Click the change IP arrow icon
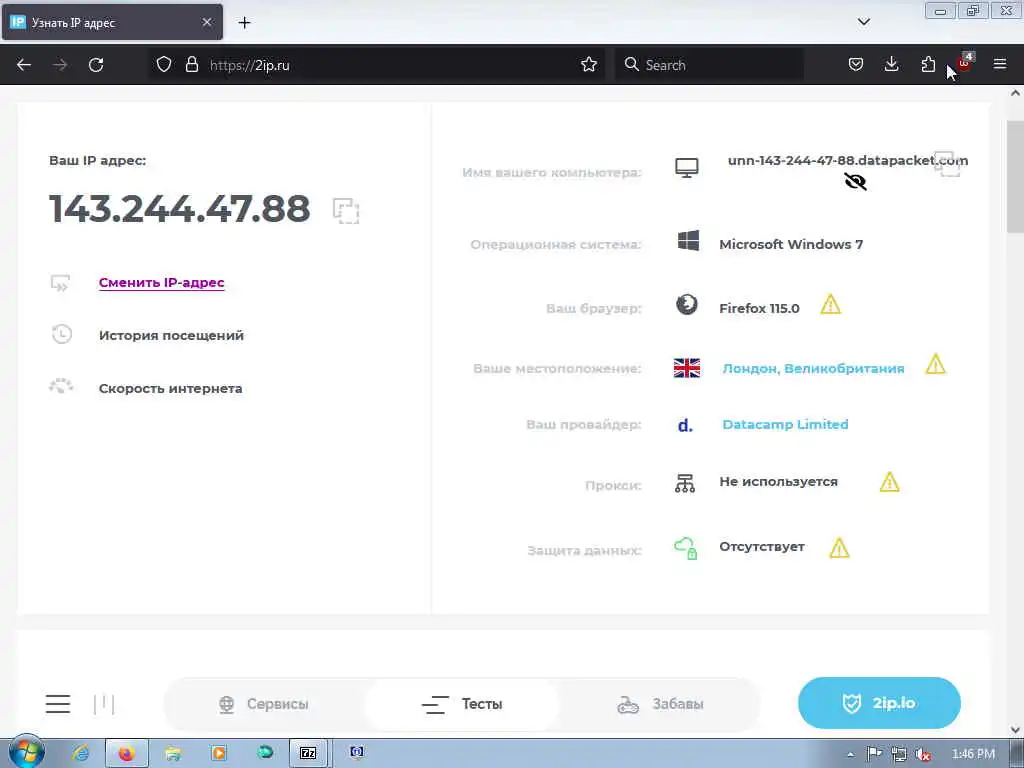The image size is (1024, 768). pos(61,283)
